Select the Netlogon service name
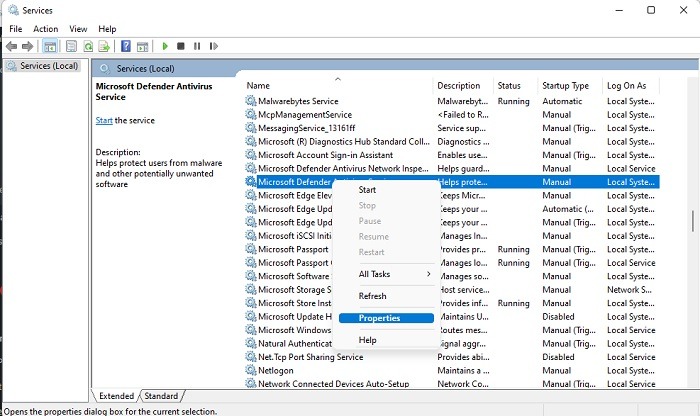Screen dimensions: 700x416 [275, 370]
